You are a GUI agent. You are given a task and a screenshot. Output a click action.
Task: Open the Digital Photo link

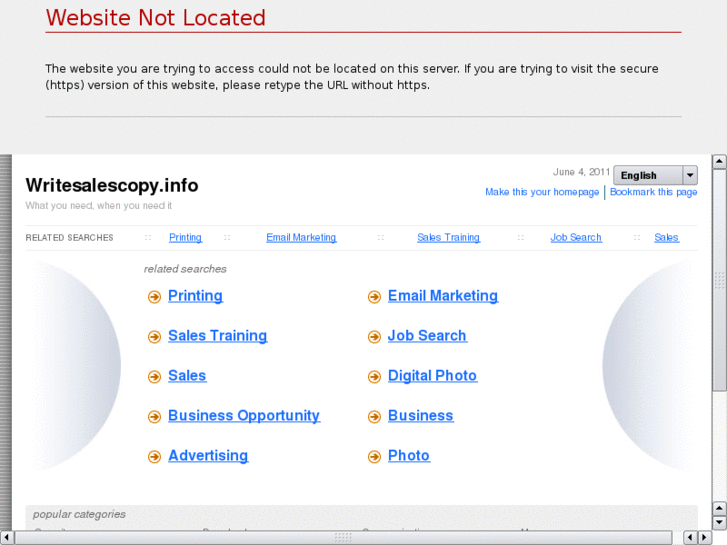[432, 376]
